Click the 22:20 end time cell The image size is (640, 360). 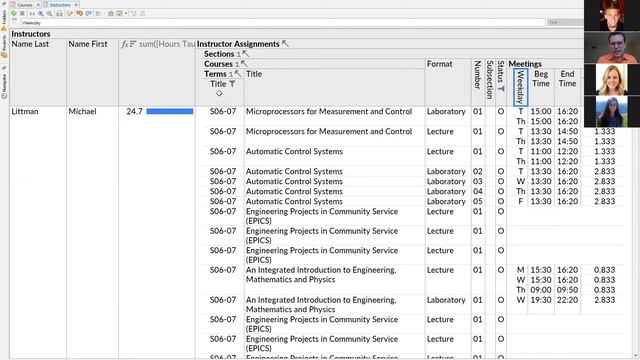coord(567,300)
